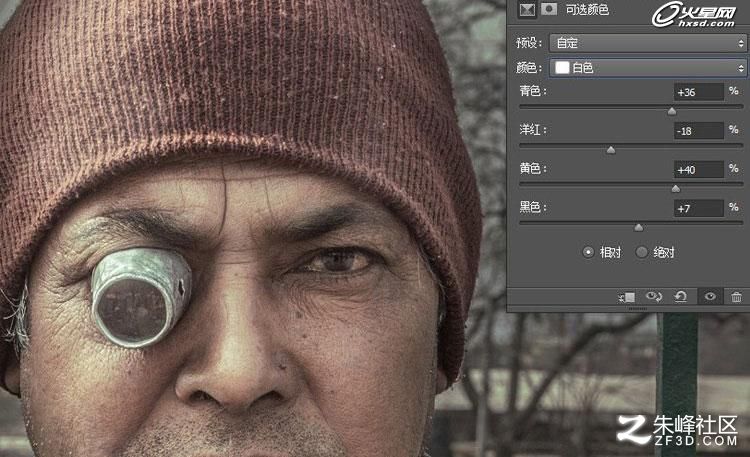Click the 青色 cyan value field
This screenshot has height=457, width=750.
(699, 92)
